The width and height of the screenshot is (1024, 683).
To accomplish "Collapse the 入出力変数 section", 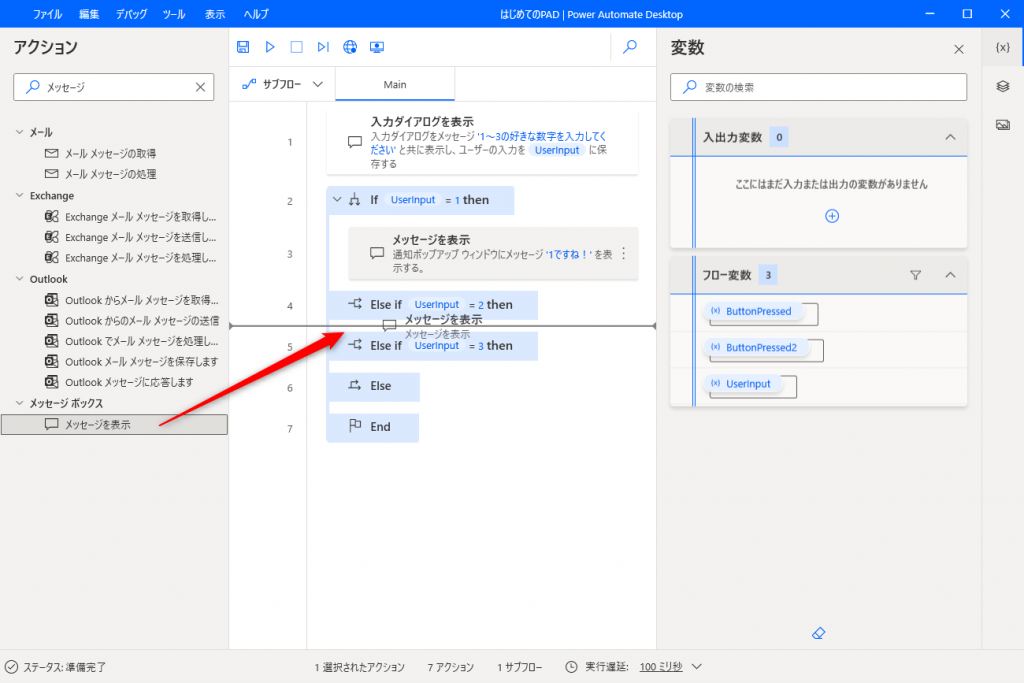I will click(x=950, y=137).
